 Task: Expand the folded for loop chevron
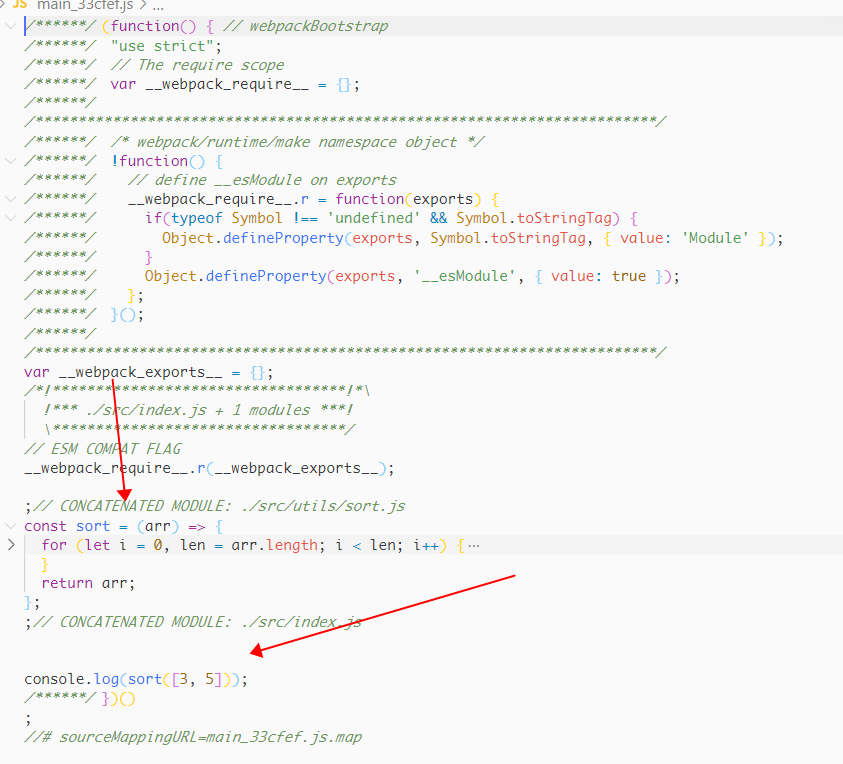[11, 545]
